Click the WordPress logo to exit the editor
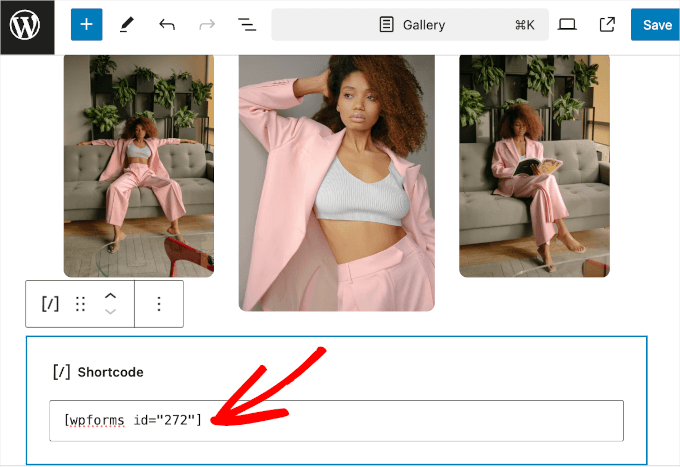 [27, 27]
